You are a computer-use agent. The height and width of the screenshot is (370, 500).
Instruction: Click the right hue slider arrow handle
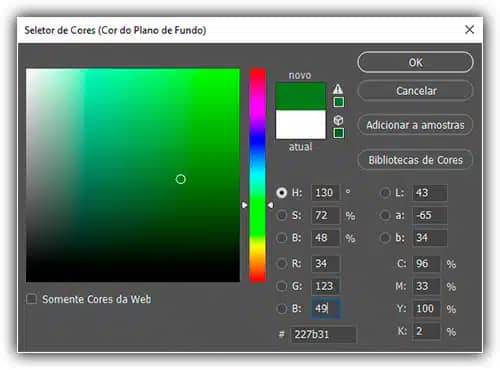coord(270,205)
